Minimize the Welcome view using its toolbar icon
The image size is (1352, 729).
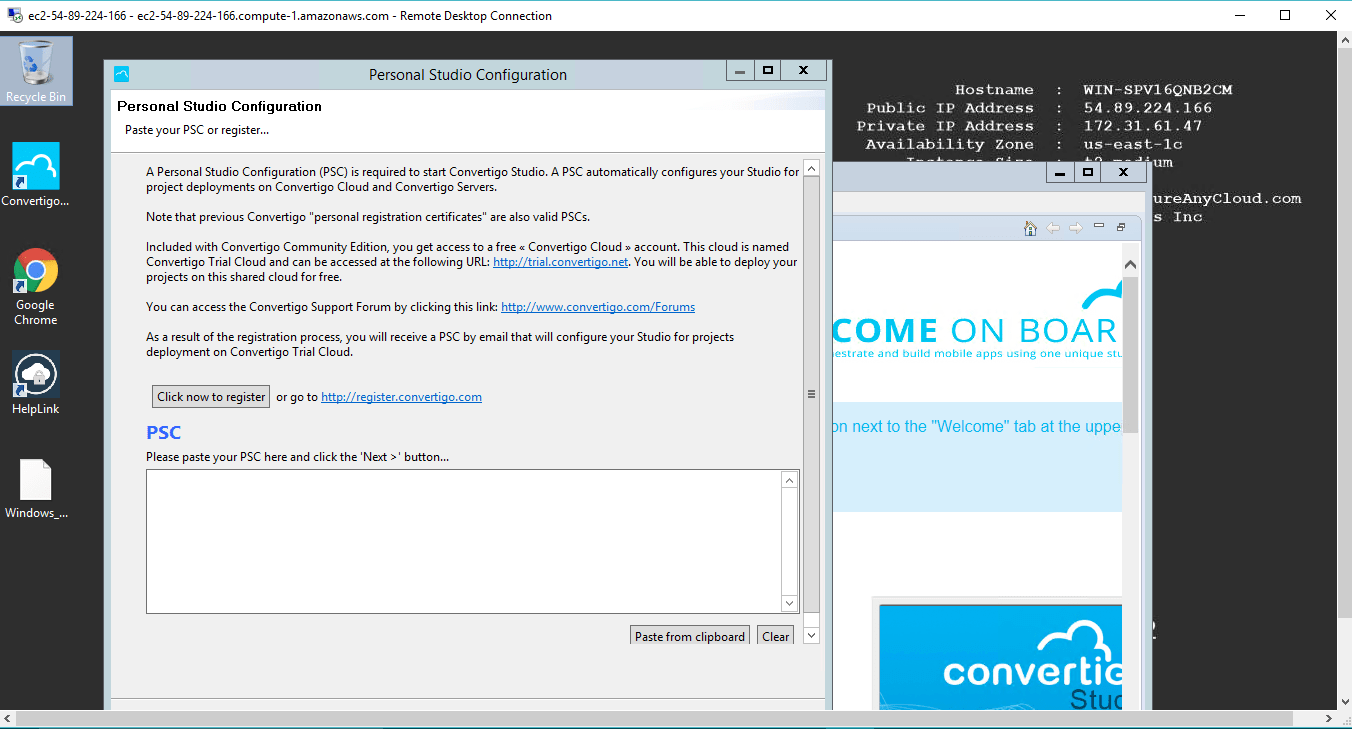(1100, 227)
